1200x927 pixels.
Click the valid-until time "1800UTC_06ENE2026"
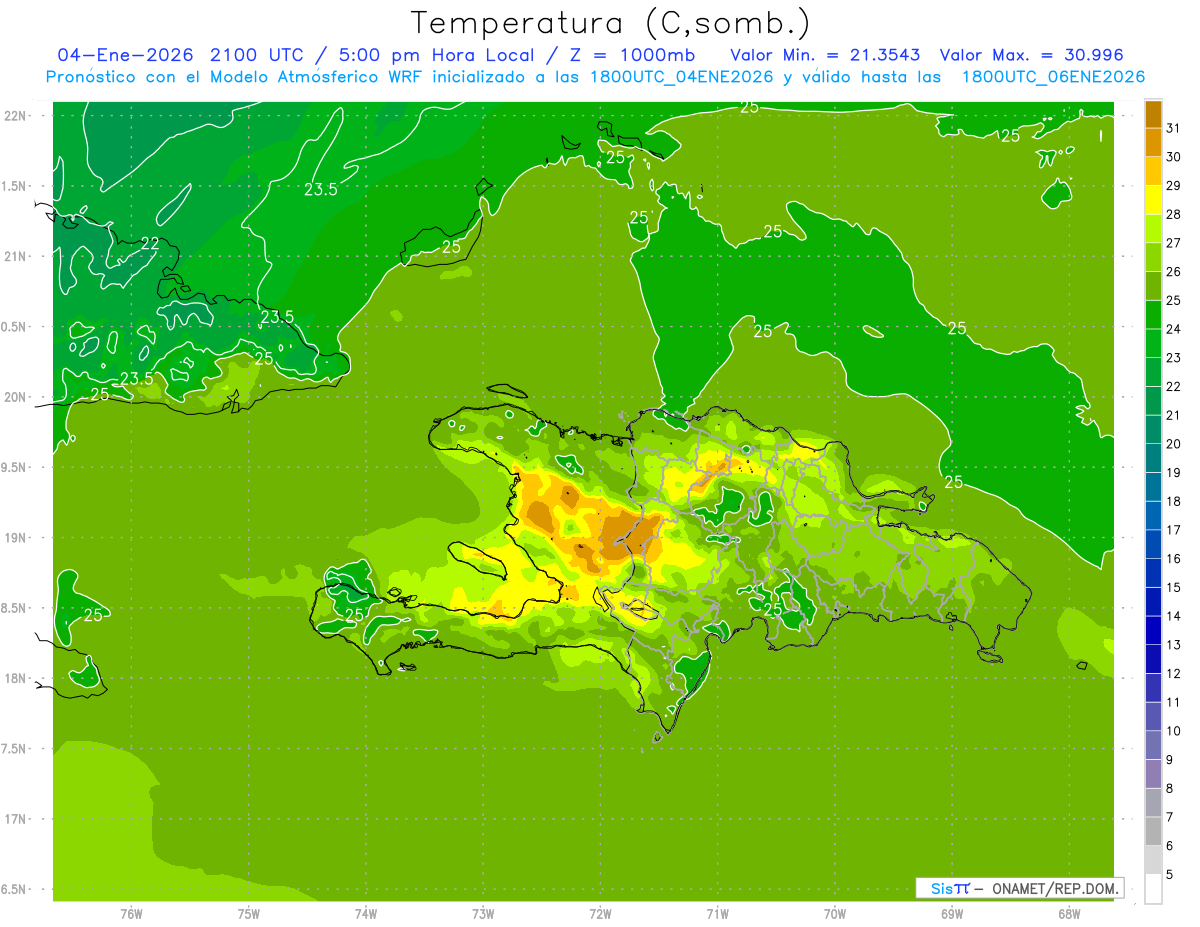pyautogui.click(x=1053, y=77)
